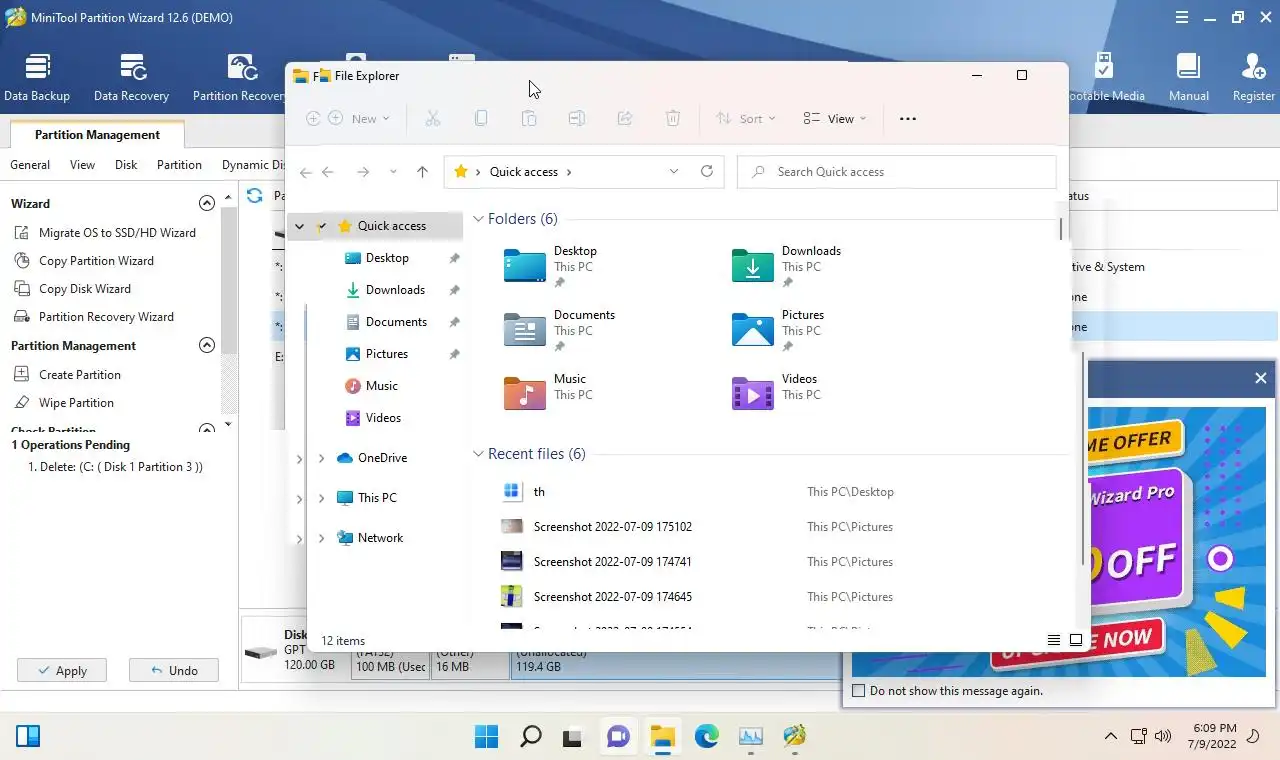Open Widgets button on taskbar
Screen dimensions: 1280x760
tap(28, 737)
